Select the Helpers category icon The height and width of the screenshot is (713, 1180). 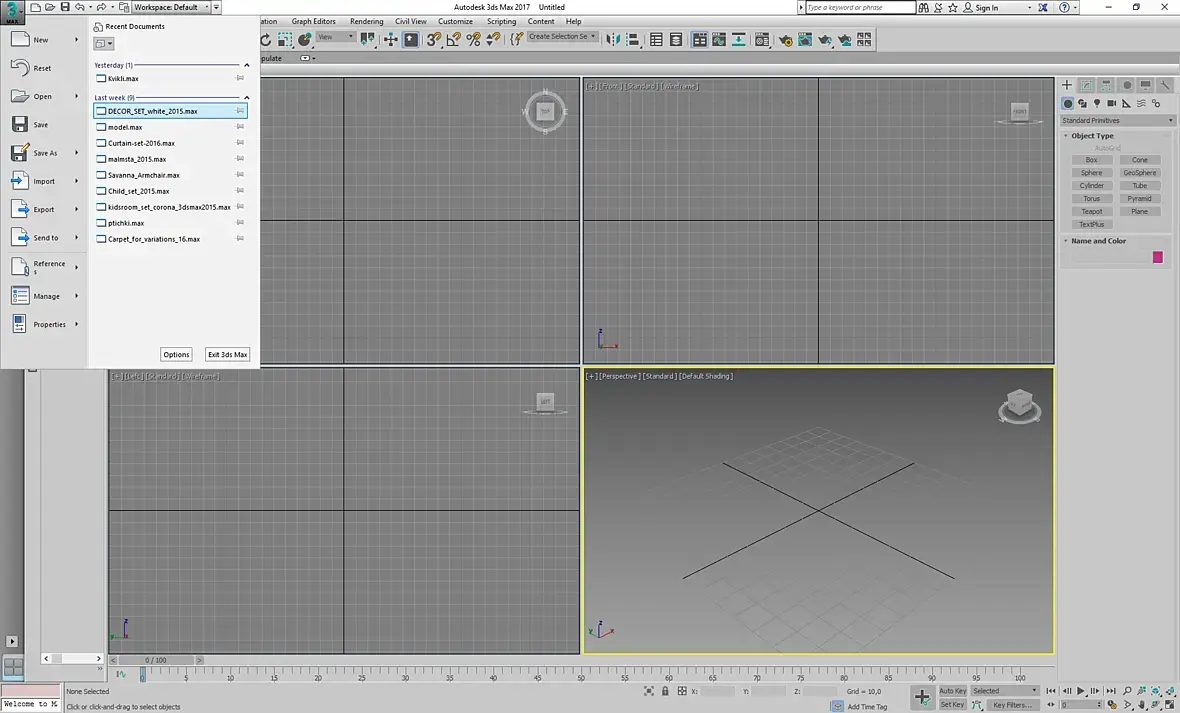(1127, 103)
